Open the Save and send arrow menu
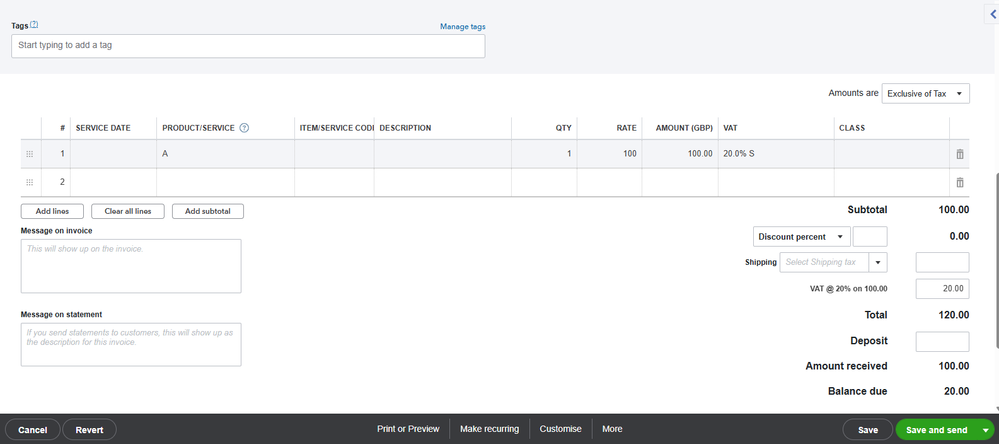Screen dimensions: 999x444 986,430
